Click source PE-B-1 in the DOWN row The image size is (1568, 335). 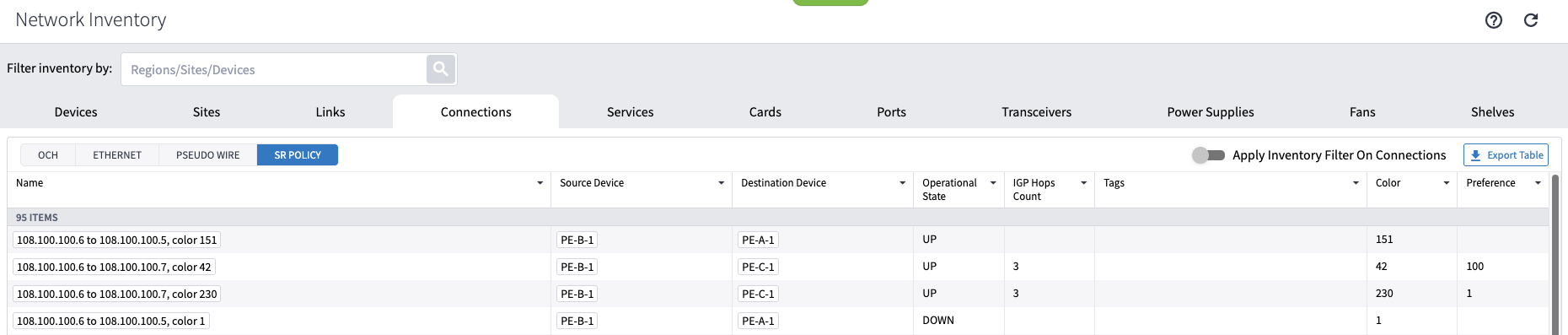[x=577, y=321]
